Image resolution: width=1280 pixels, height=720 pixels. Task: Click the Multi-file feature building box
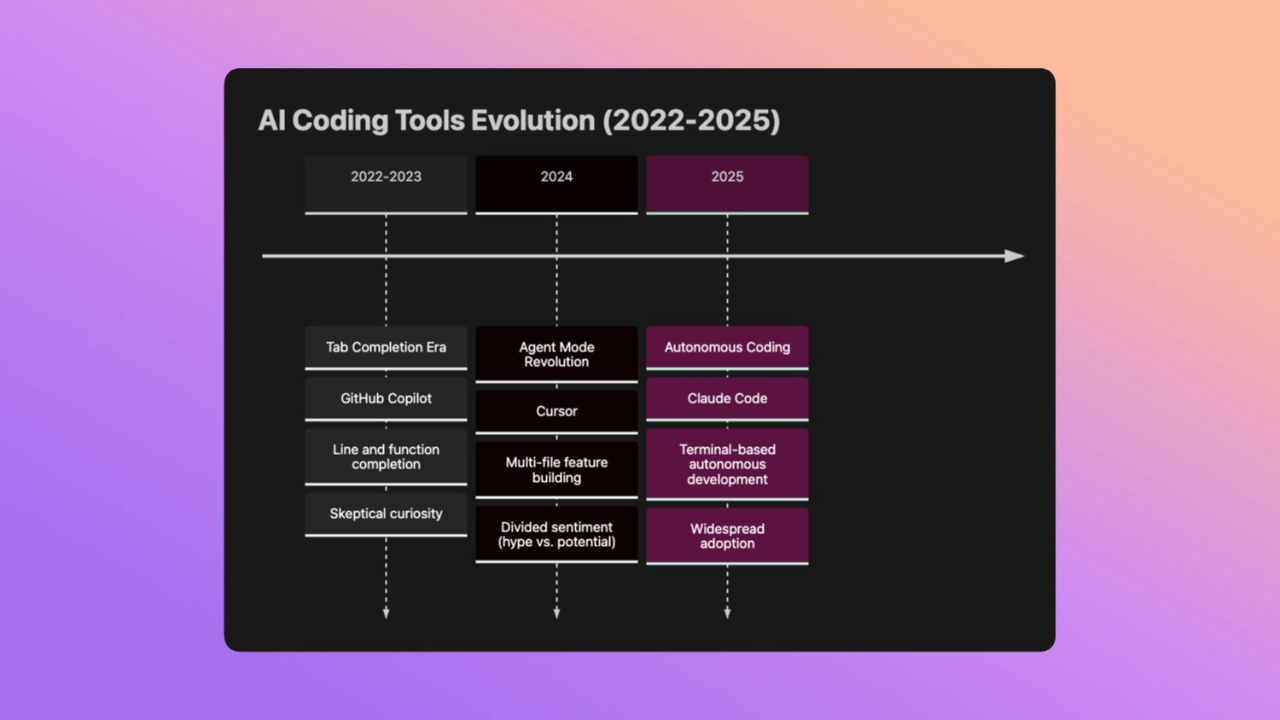(x=556, y=470)
